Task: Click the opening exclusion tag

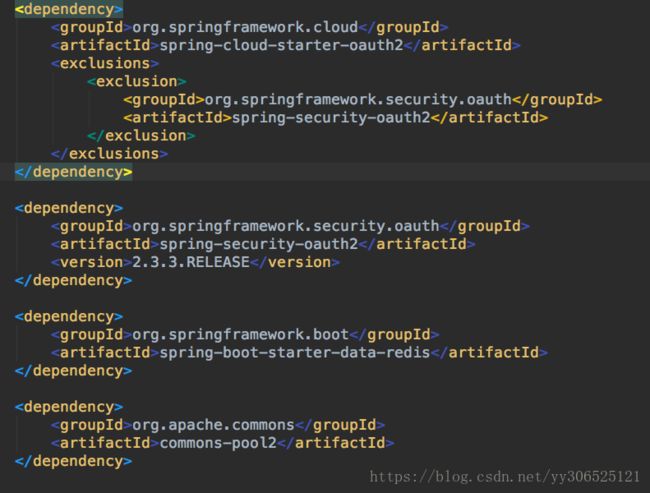Action: point(137,81)
